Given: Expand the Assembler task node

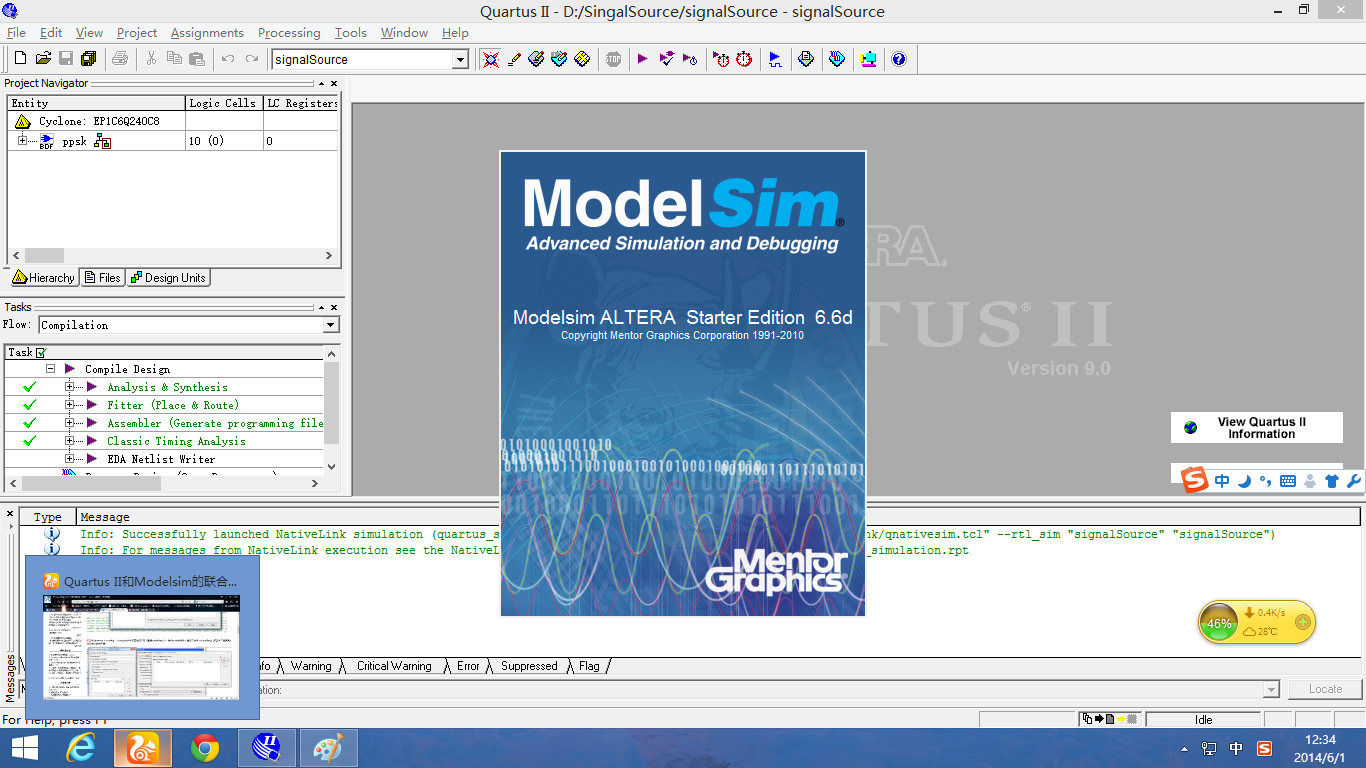Looking at the screenshot, I should point(70,423).
